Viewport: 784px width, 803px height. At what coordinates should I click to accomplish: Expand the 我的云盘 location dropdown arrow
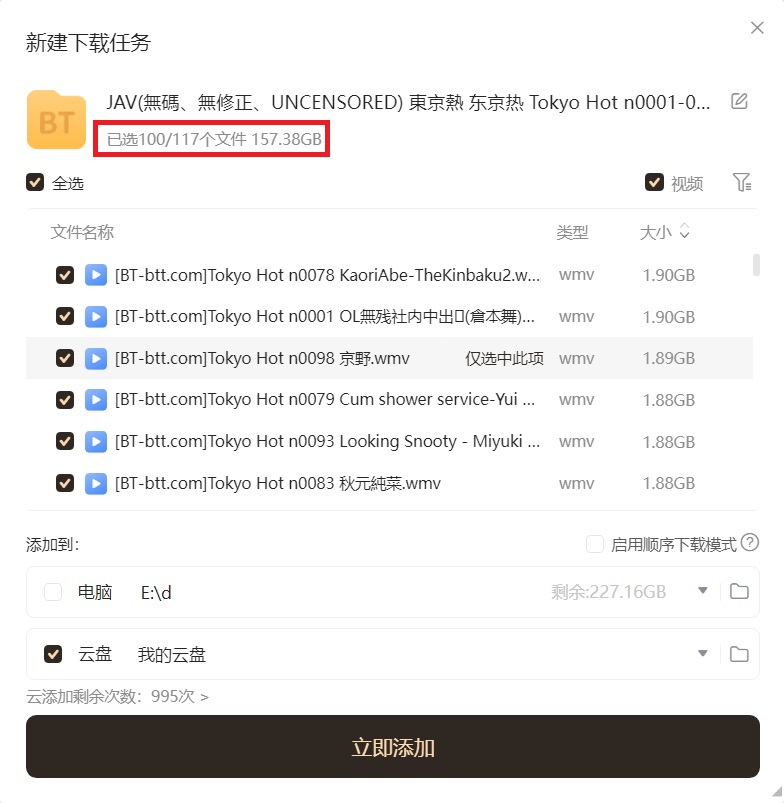click(x=703, y=653)
